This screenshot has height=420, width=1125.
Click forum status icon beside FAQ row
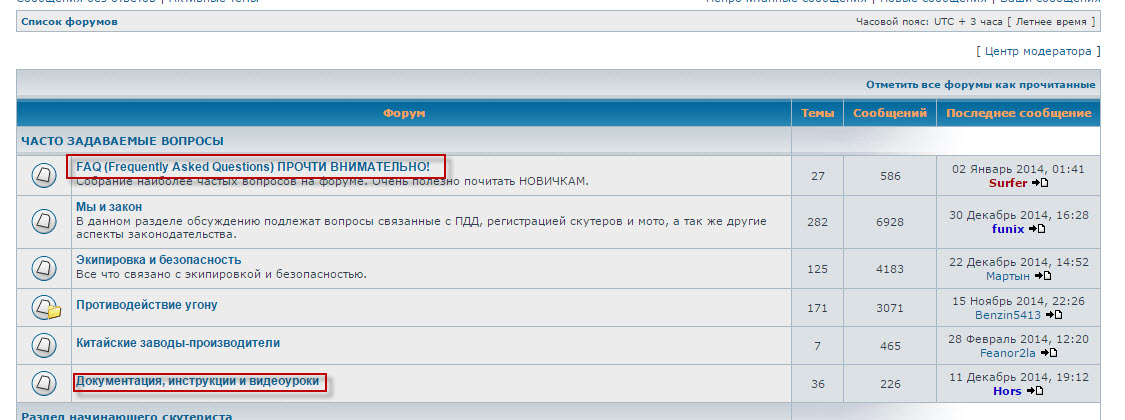point(44,176)
